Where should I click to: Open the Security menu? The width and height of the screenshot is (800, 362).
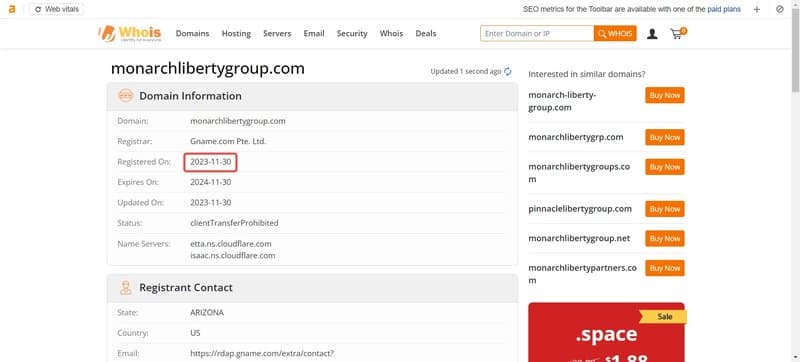pyautogui.click(x=352, y=34)
